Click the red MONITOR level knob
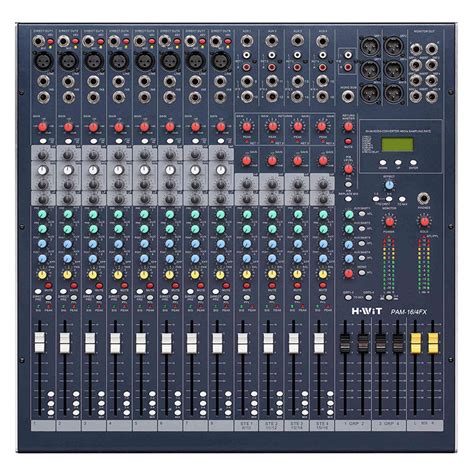The image size is (474, 474). [x=389, y=222]
